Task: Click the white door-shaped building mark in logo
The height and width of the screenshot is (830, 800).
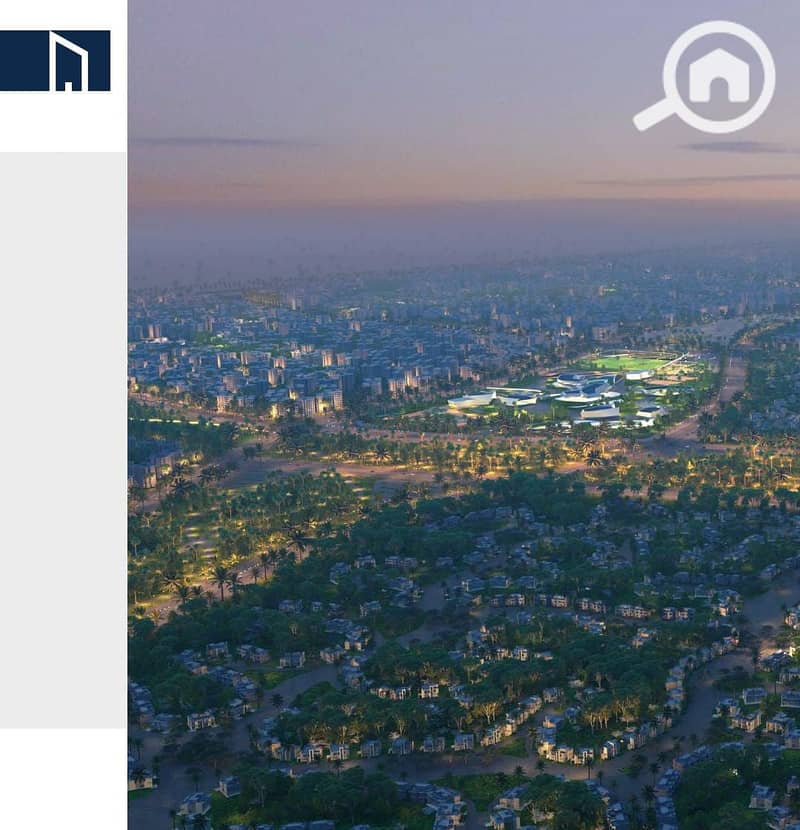Action: coord(69,61)
